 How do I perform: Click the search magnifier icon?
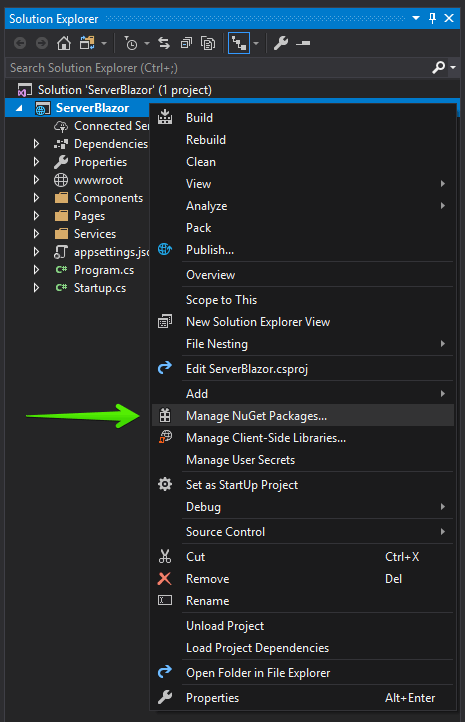tap(439, 68)
